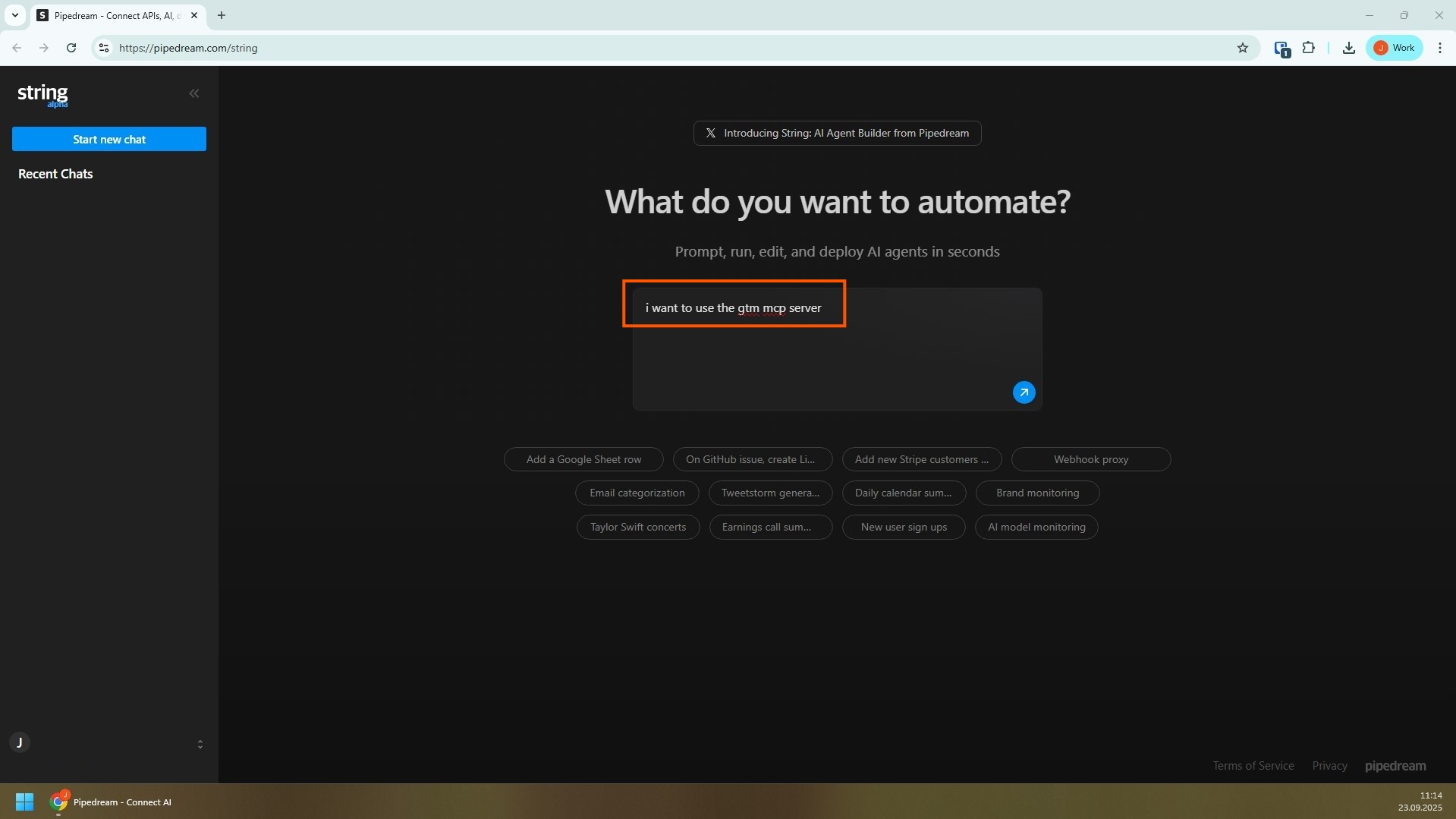Open the browser extensions puzzle icon

(1308, 48)
